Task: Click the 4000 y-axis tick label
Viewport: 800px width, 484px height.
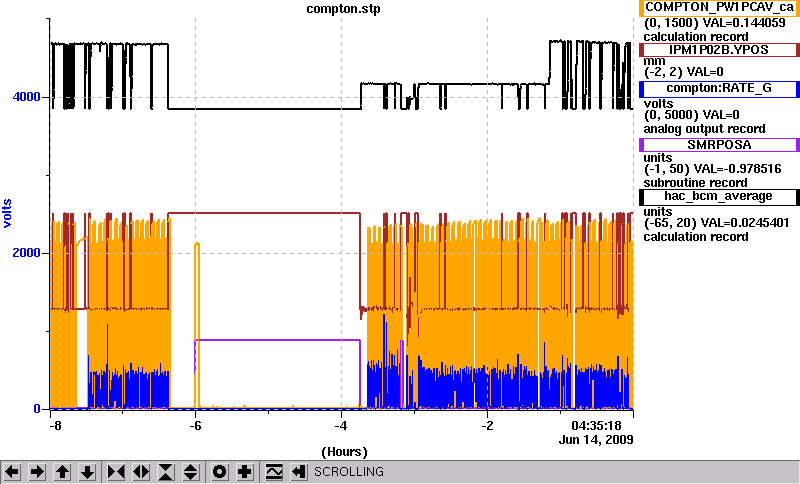Action: pyautogui.click(x=27, y=97)
